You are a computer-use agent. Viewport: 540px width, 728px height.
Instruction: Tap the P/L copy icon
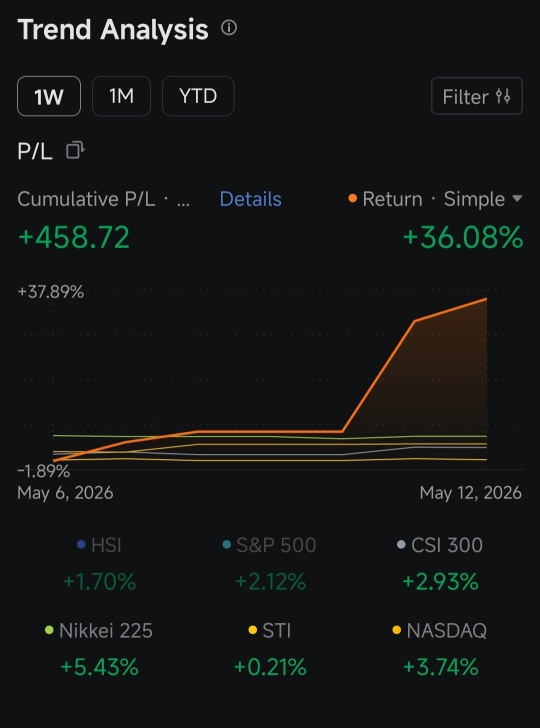pyautogui.click(x=75, y=150)
